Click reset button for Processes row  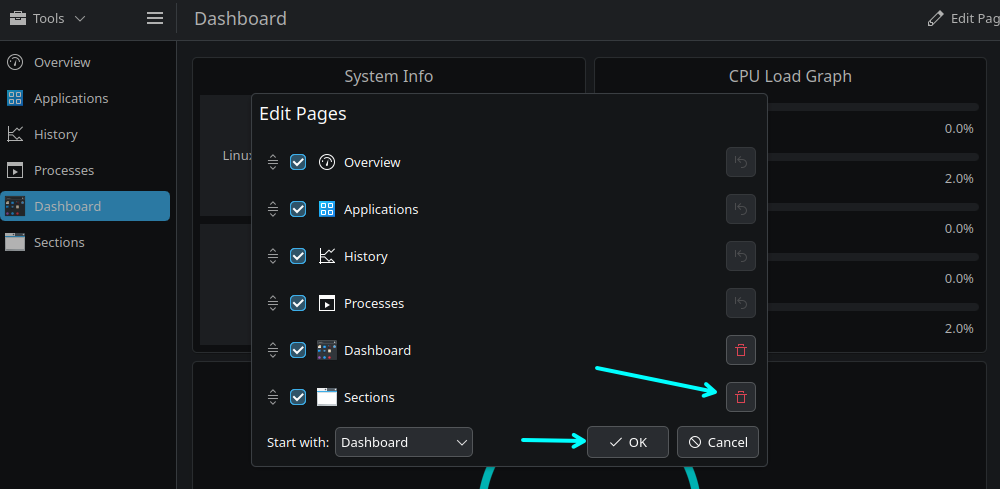click(740, 303)
